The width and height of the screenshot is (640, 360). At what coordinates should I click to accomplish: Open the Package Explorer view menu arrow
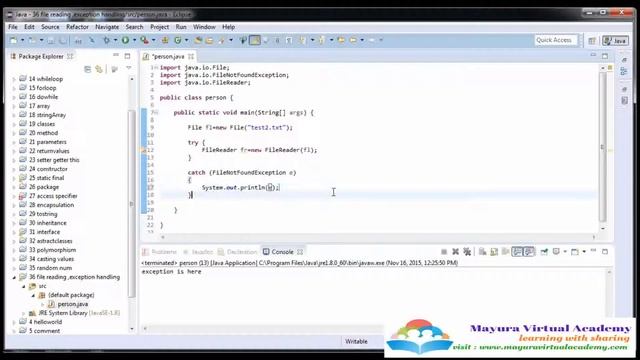pos(129,68)
